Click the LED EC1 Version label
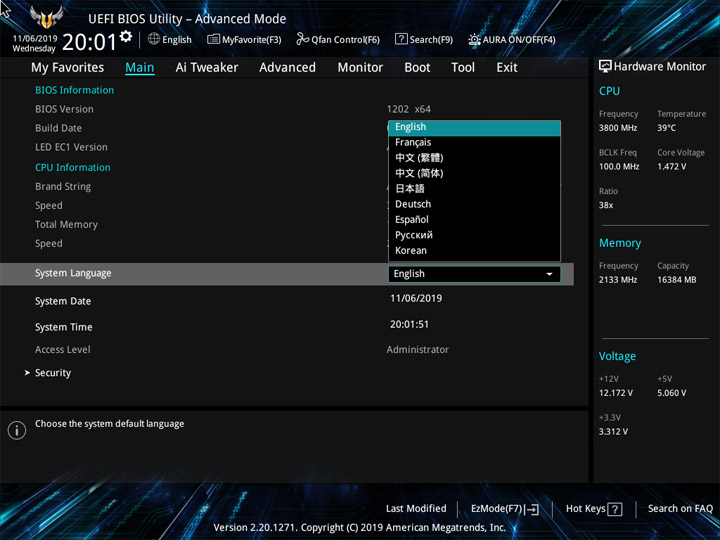This screenshot has height=540, width=720. pos(71,147)
